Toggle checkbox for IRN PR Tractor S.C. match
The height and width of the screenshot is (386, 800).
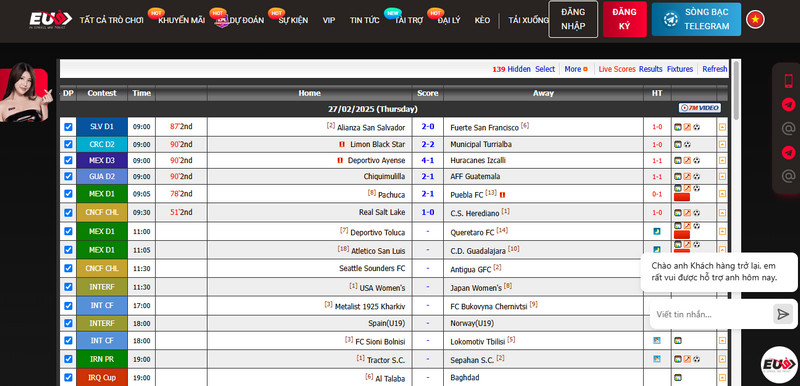68,359
